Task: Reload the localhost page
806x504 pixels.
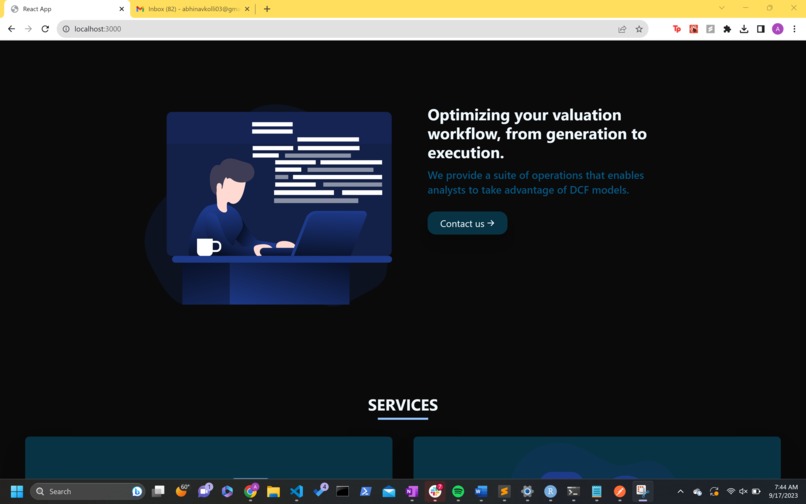Action: (45, 29)
